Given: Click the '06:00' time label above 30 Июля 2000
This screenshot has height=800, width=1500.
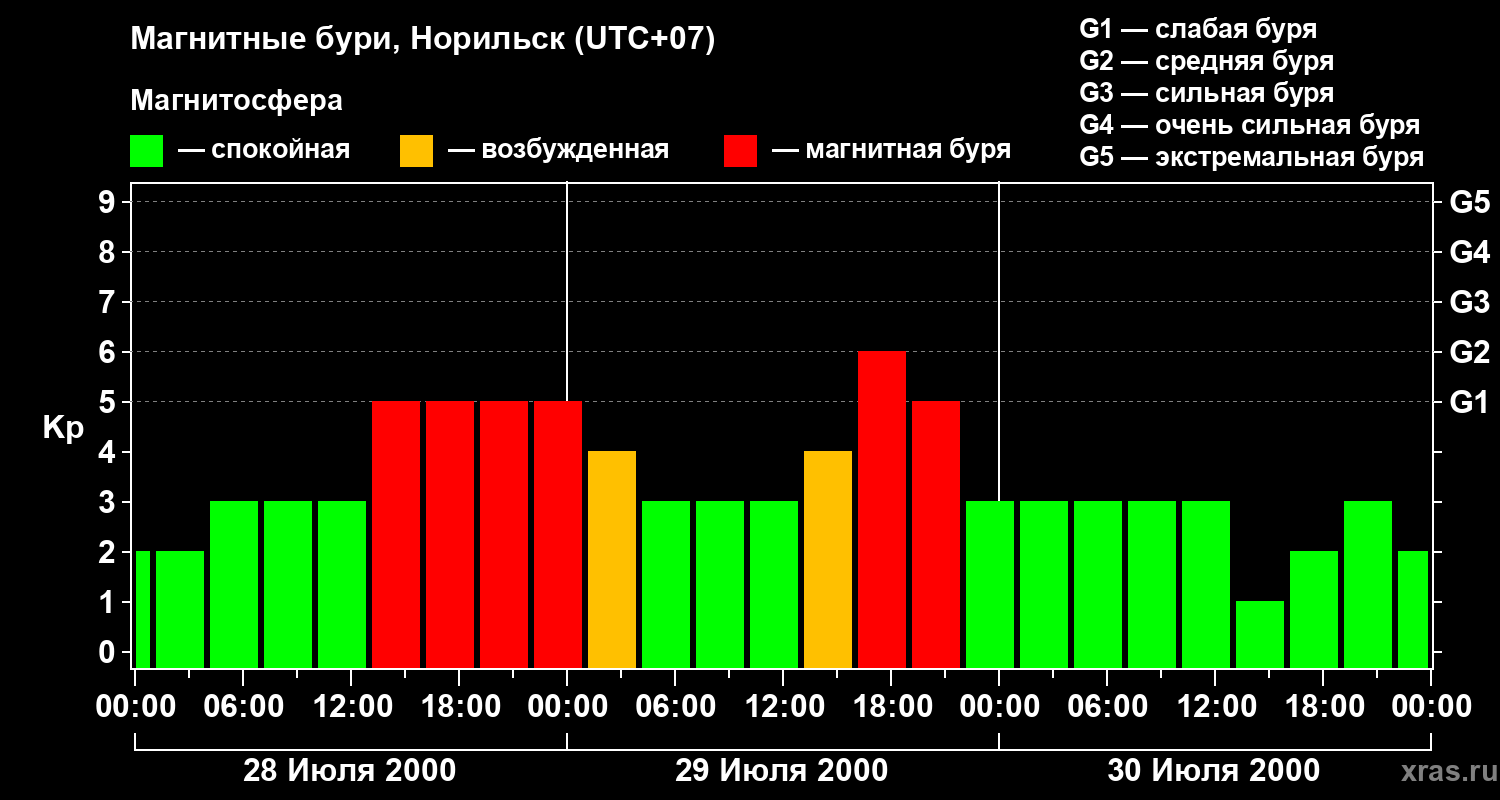Looking at the screenshot, I should 1106,707.
